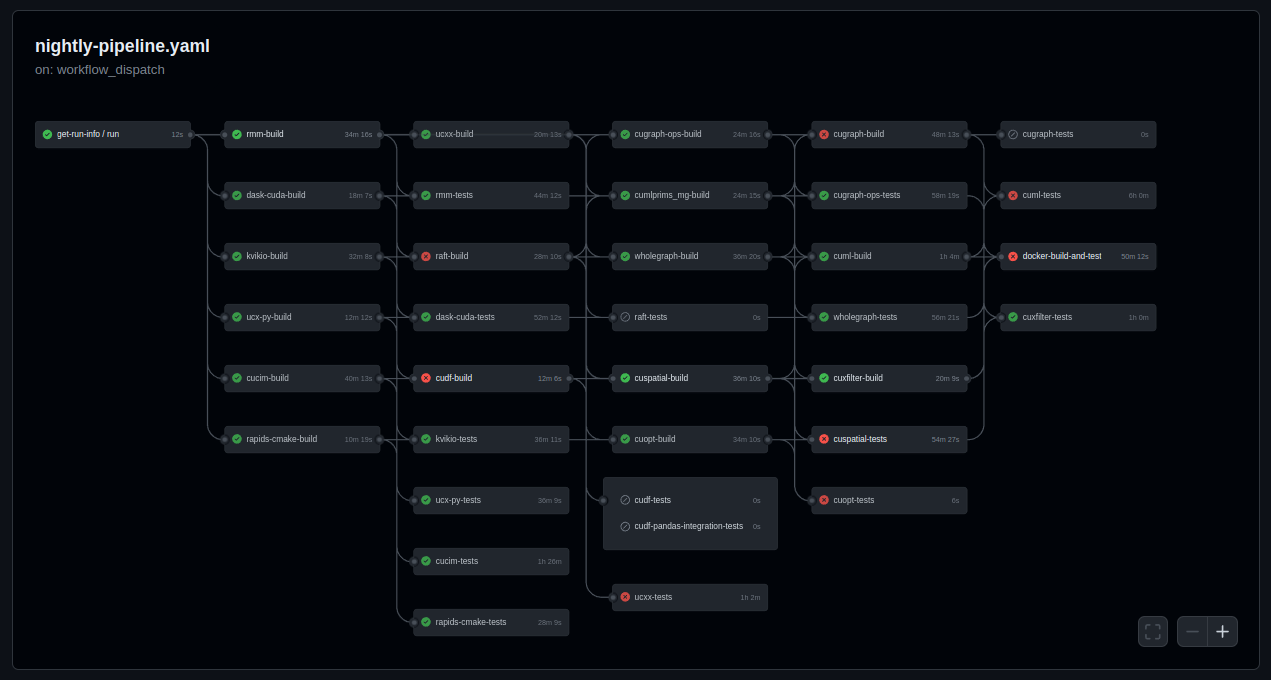Click the failed status icon on cudf-build
This screenshot has width=1271, height=680.
[426, 378]
